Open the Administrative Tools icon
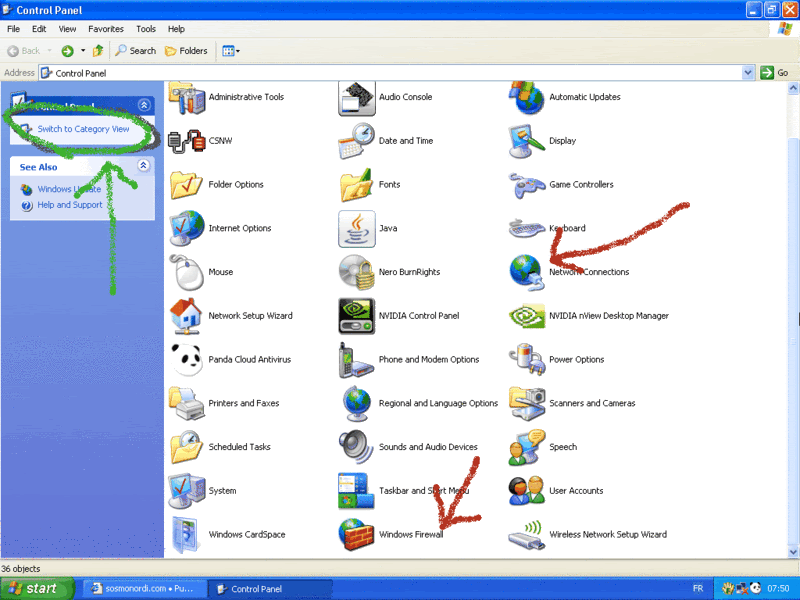This screenshot has height=600, width=800. point(187,97)
